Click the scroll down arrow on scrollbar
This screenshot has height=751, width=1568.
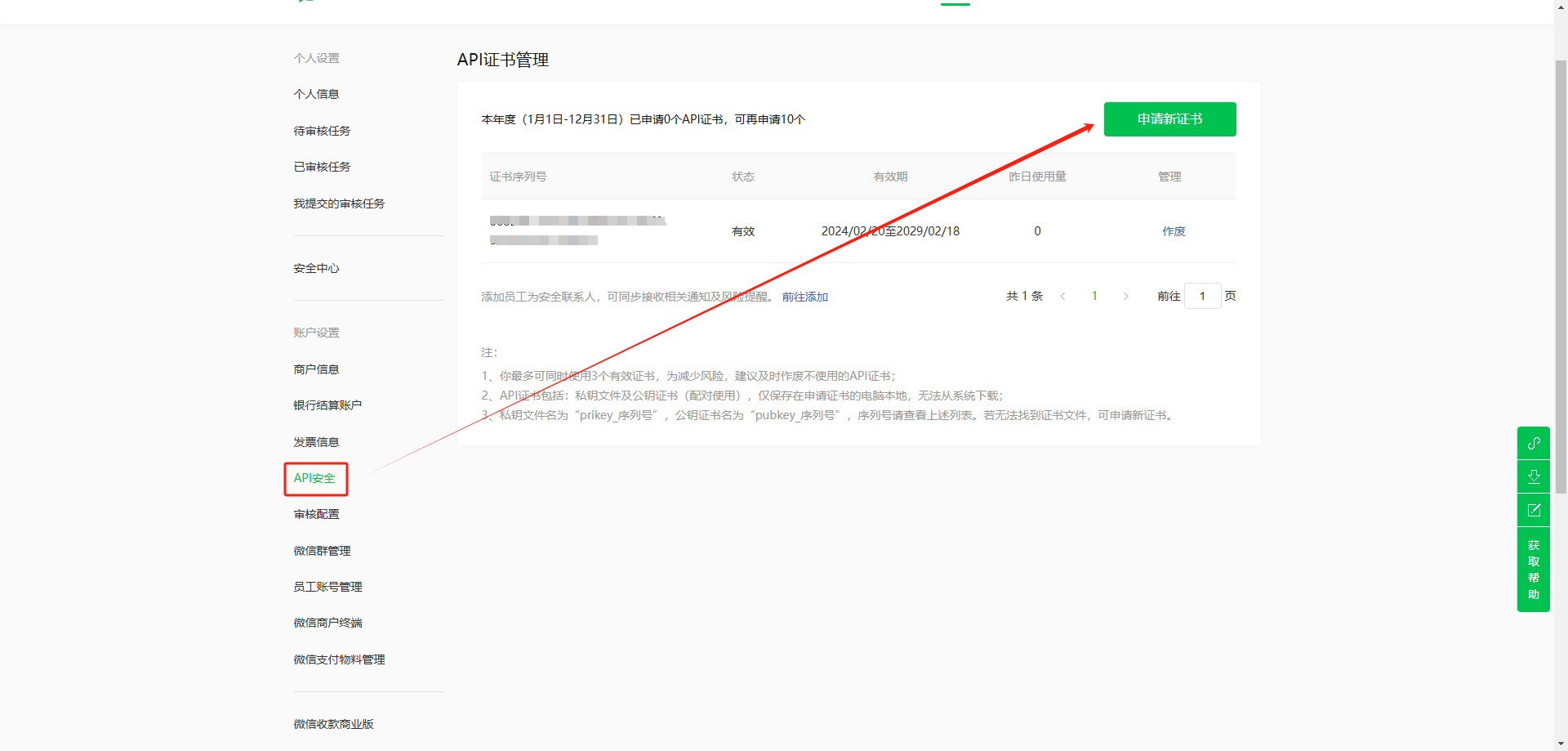[x=1561, y=744]
